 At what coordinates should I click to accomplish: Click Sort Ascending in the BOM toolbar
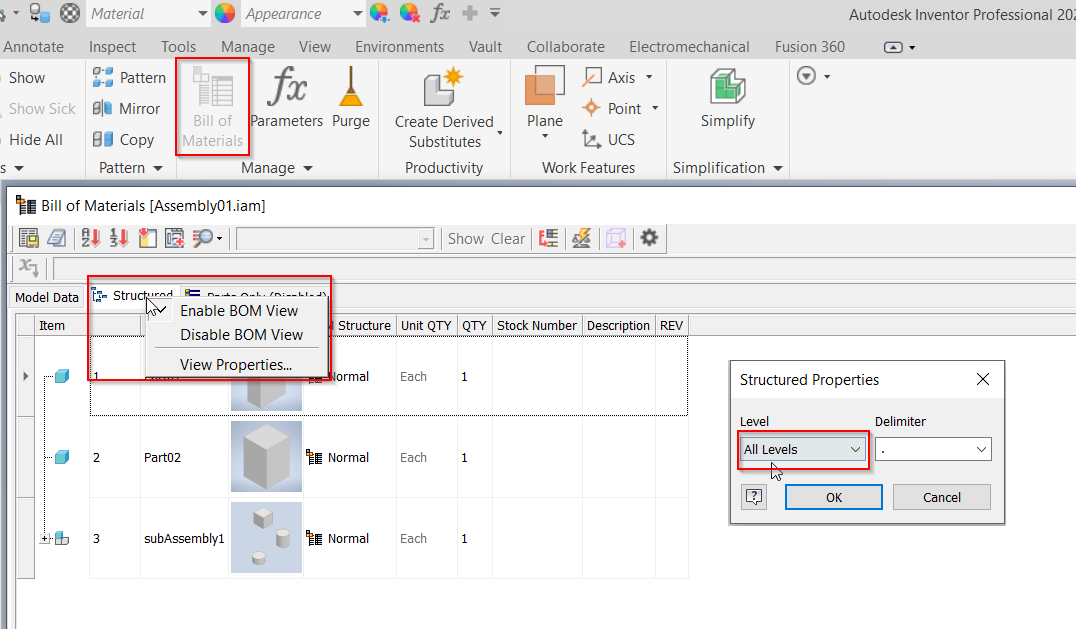[x=91, y=238]
